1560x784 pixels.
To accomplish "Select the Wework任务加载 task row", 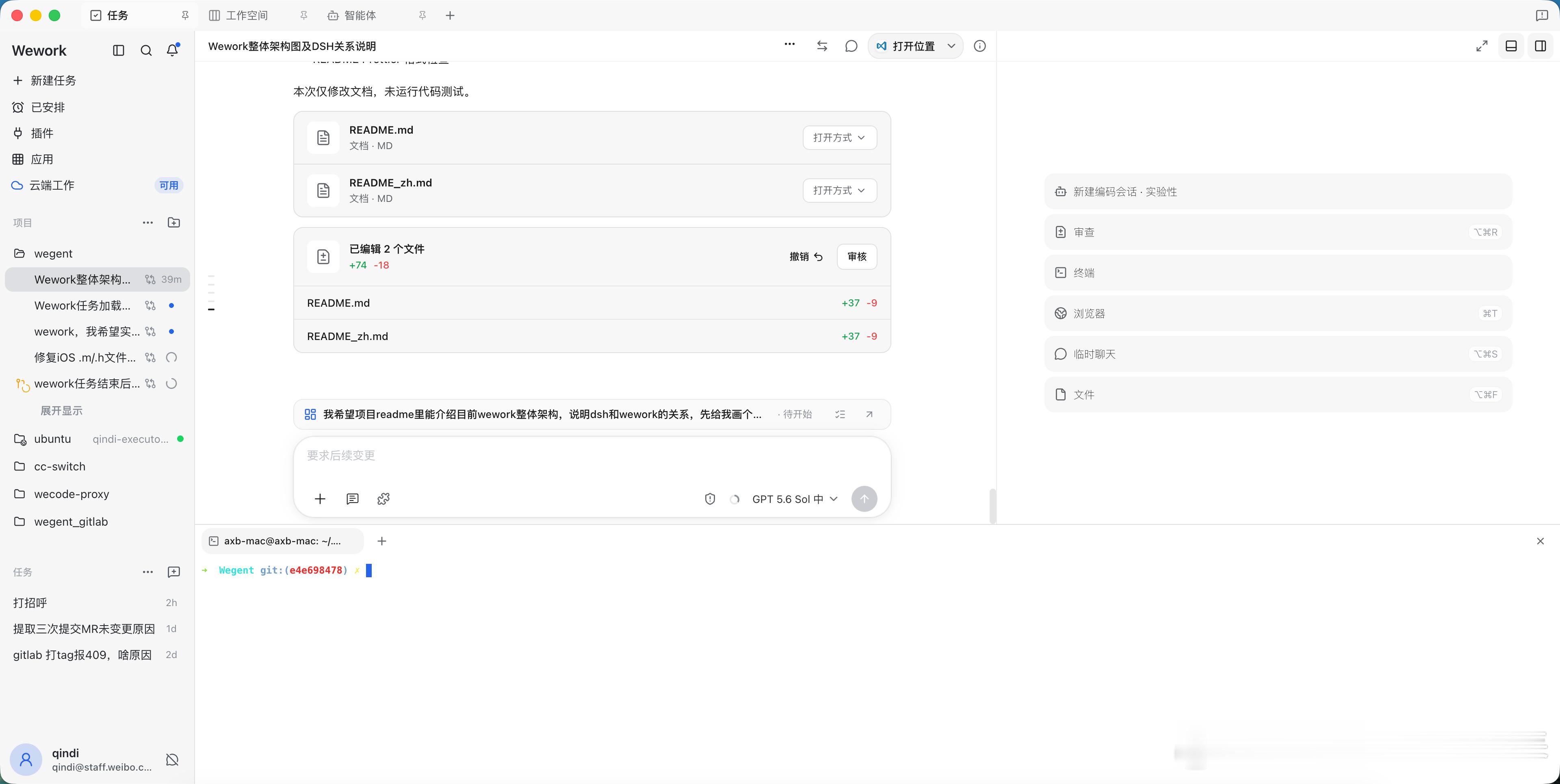I will [x=97, y=306].
